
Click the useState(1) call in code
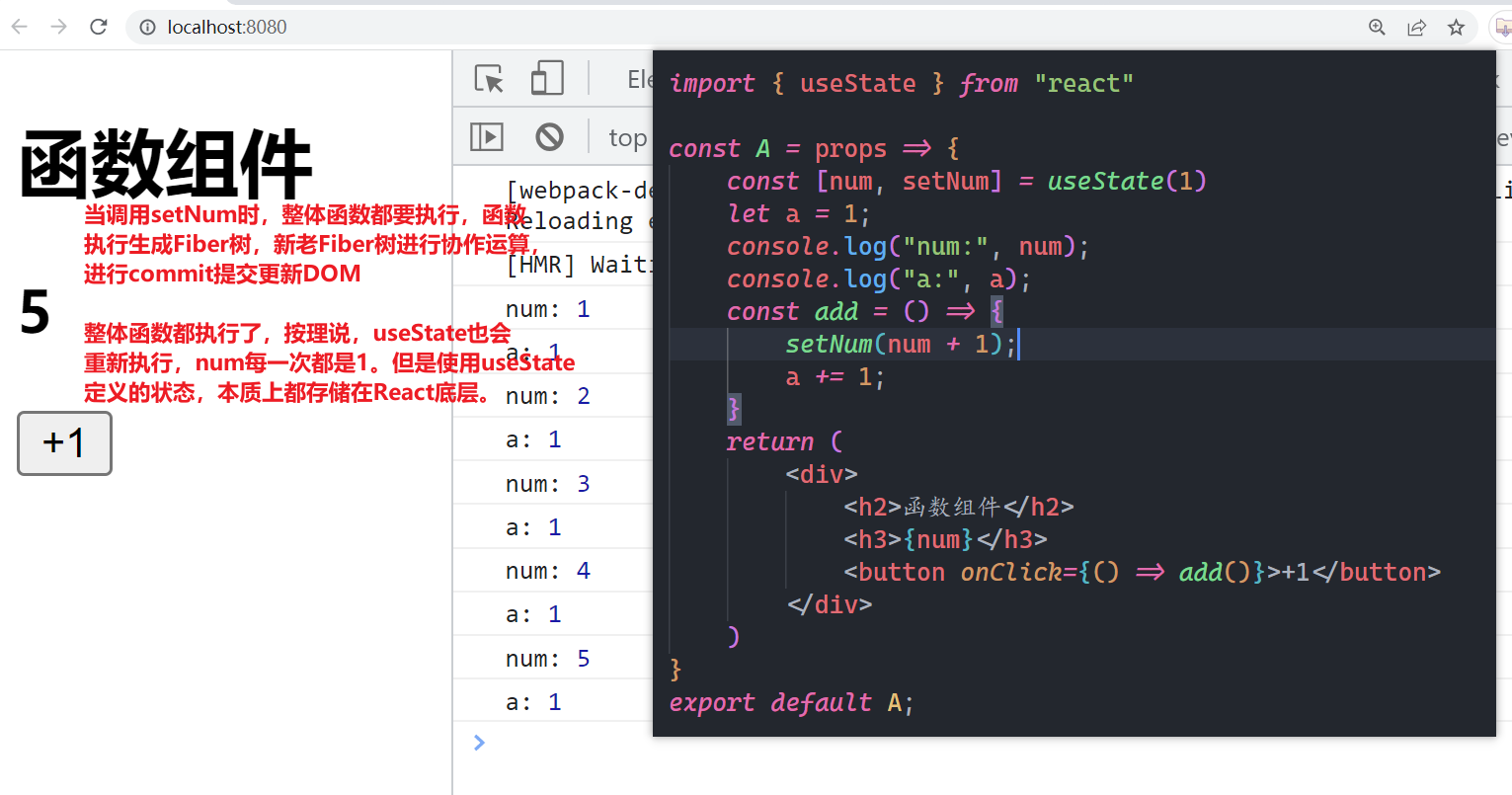click(x=1127, y=181)
